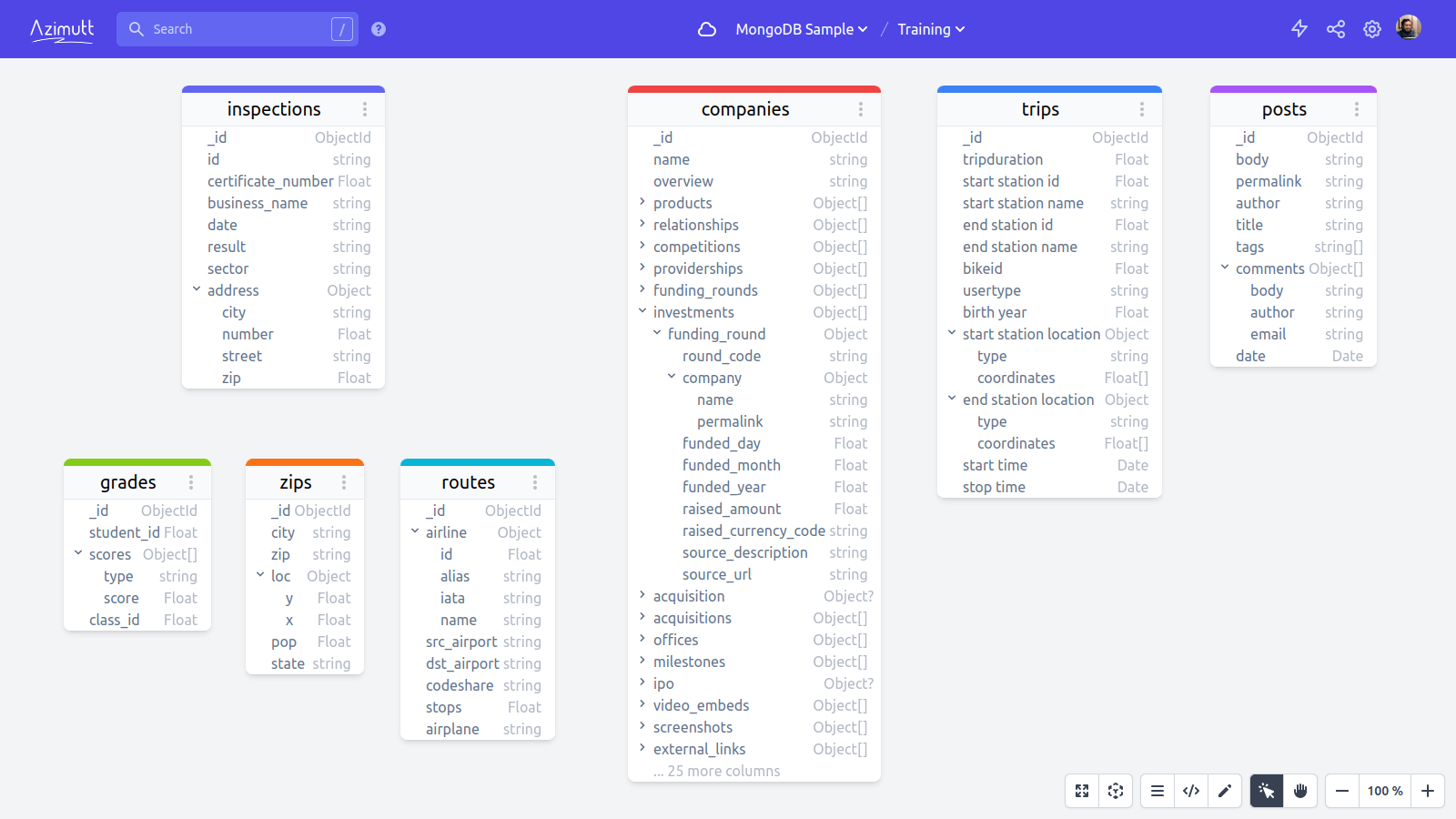Screen dimensions: 1456x819
Task: Collapse the comments field in posts table
Action: (x=1224, y=268)
